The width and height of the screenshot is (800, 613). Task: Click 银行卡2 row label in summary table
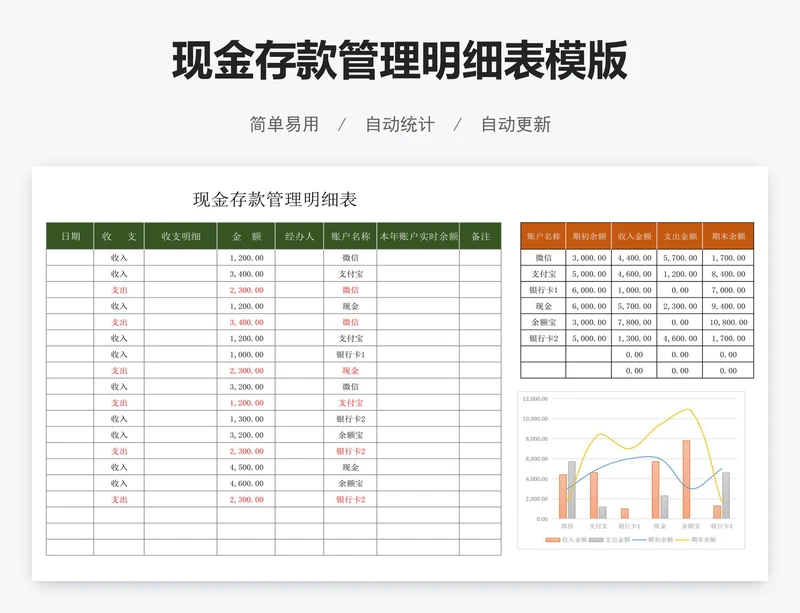(x=543, y=338)
